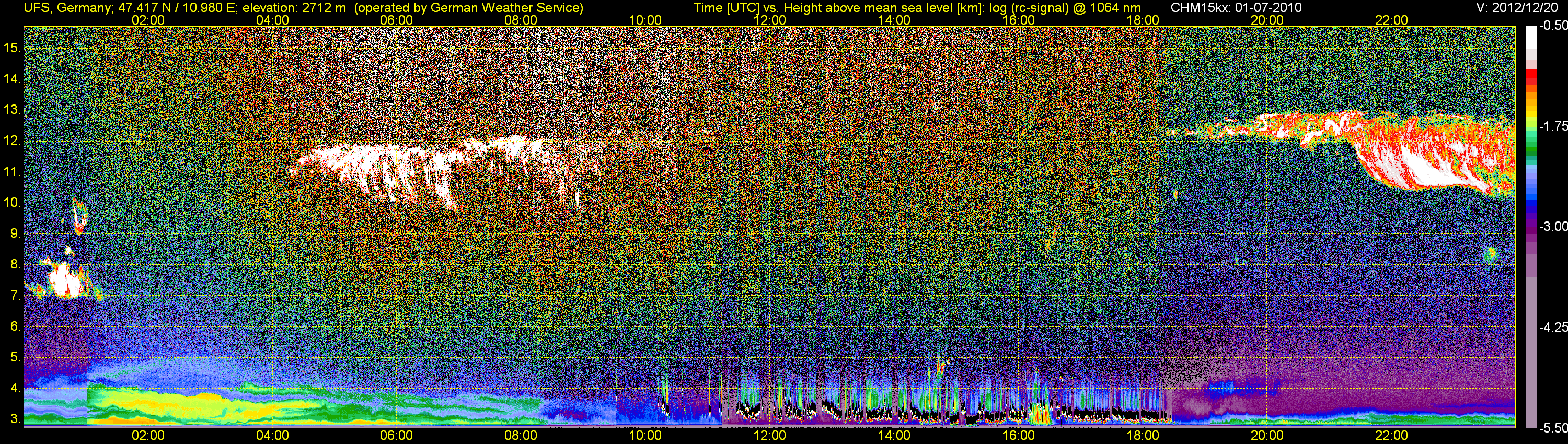
Task: Click the bottom axis time label 16:00
Action: click(x=1018, y=436)
